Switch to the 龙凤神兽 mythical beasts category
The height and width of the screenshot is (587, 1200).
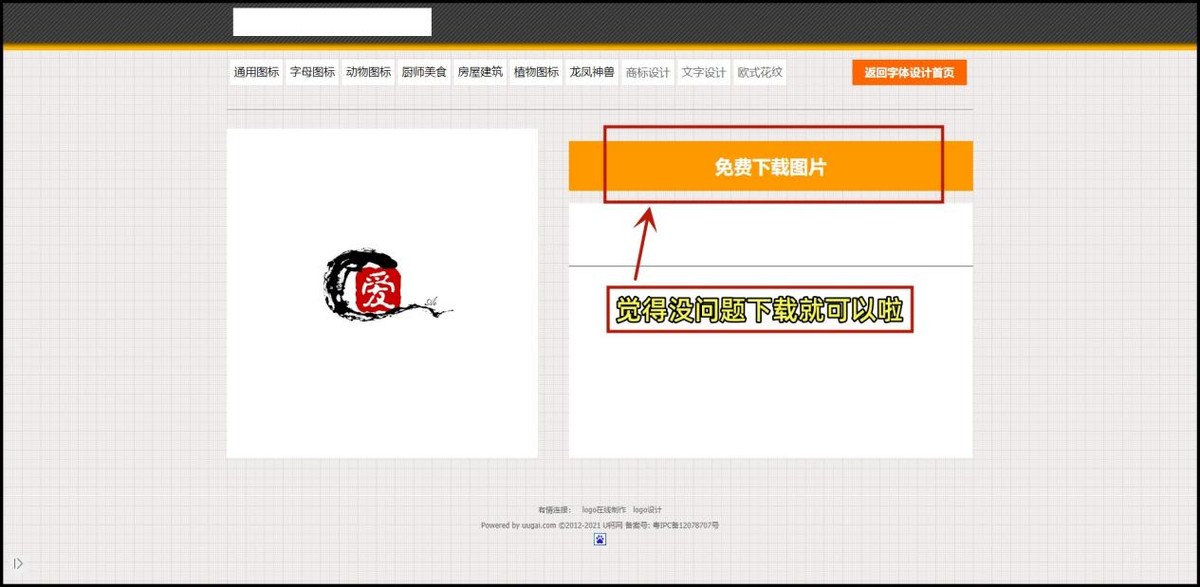592,71
